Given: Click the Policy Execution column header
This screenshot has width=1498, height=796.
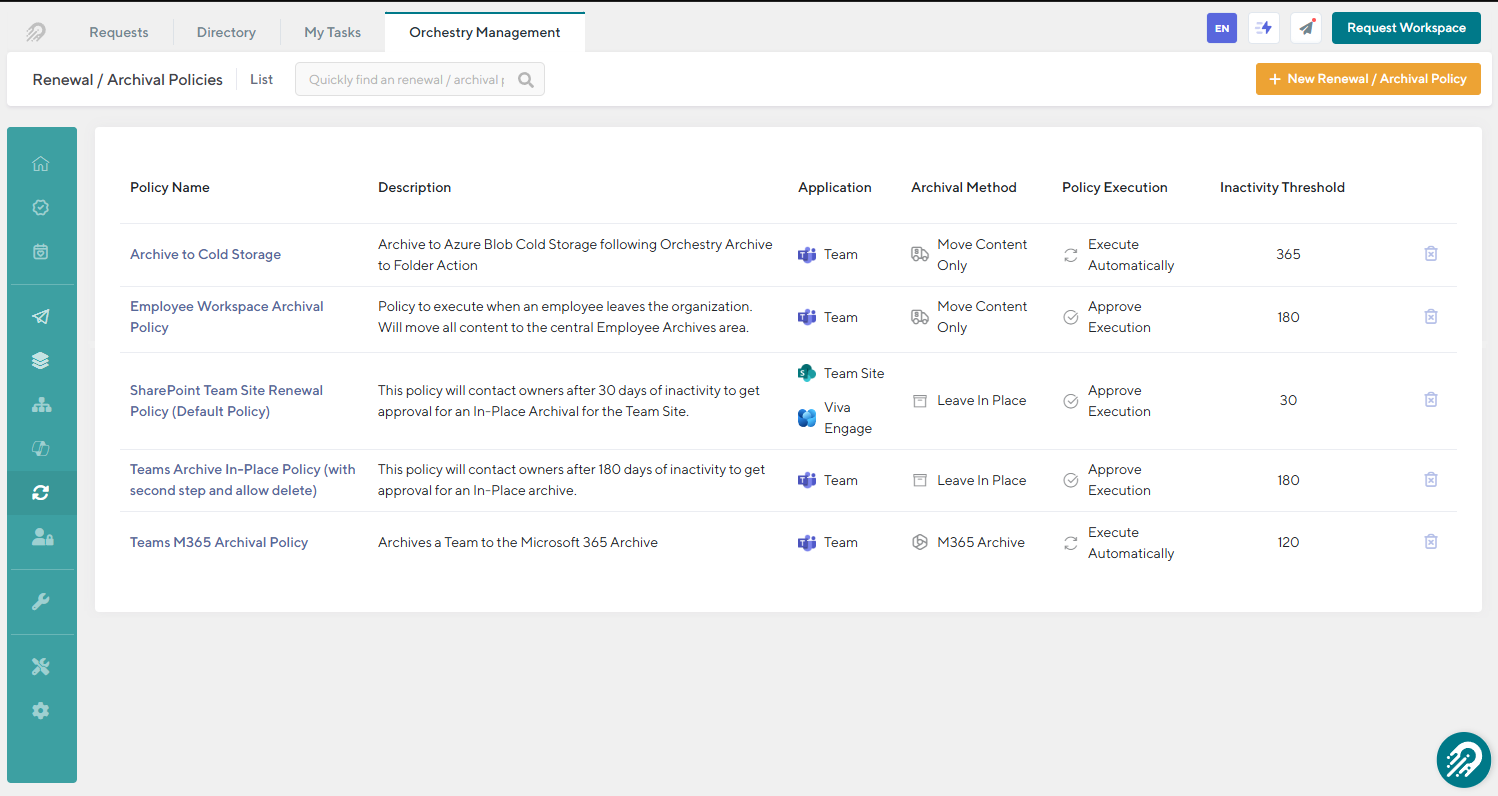Looking at the screenshot, I should click(1115, 187).
